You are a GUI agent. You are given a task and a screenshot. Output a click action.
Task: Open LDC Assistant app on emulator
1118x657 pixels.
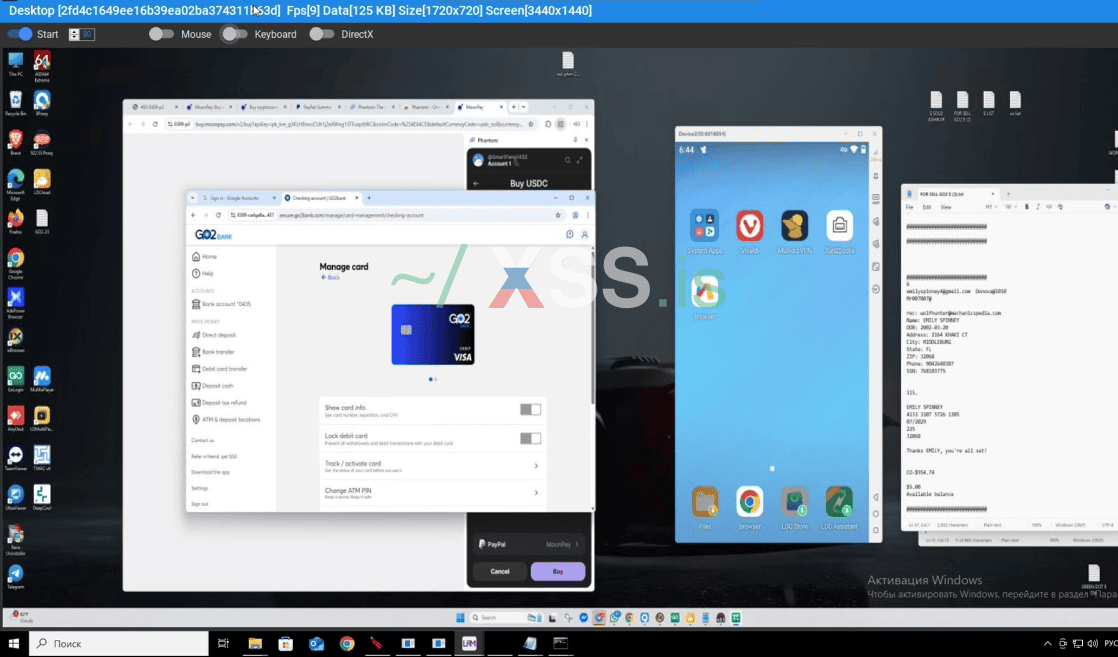click(x=839, y=502)
